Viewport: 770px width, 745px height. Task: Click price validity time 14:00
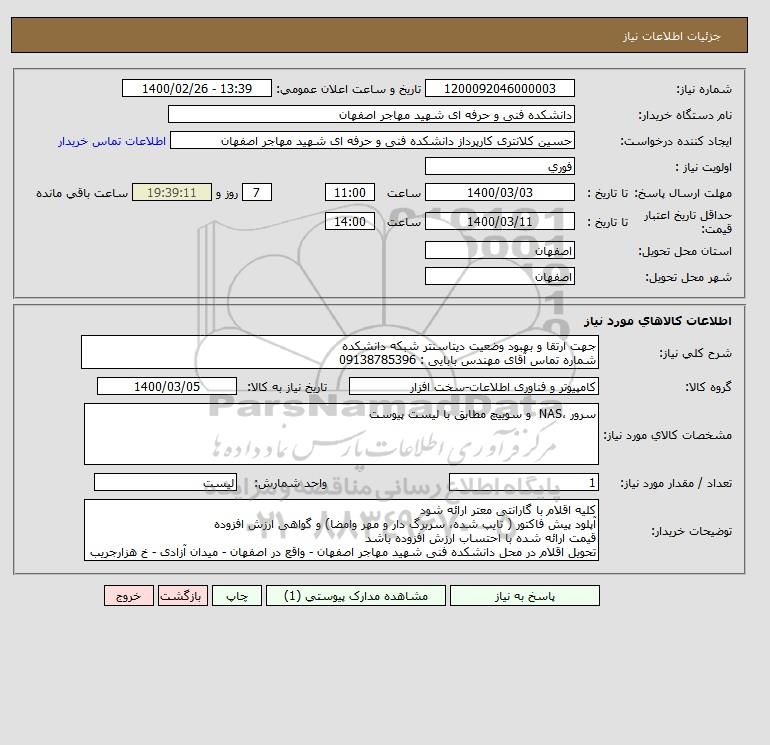(350, 221)
